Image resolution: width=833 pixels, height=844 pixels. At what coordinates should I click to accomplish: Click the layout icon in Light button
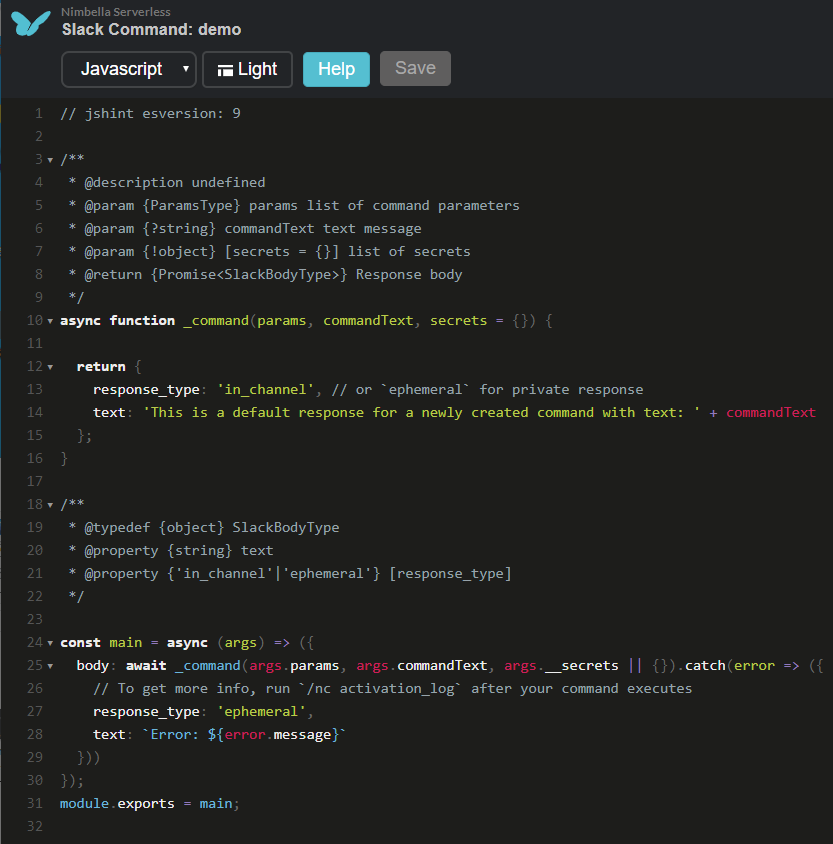coord(225,70)
